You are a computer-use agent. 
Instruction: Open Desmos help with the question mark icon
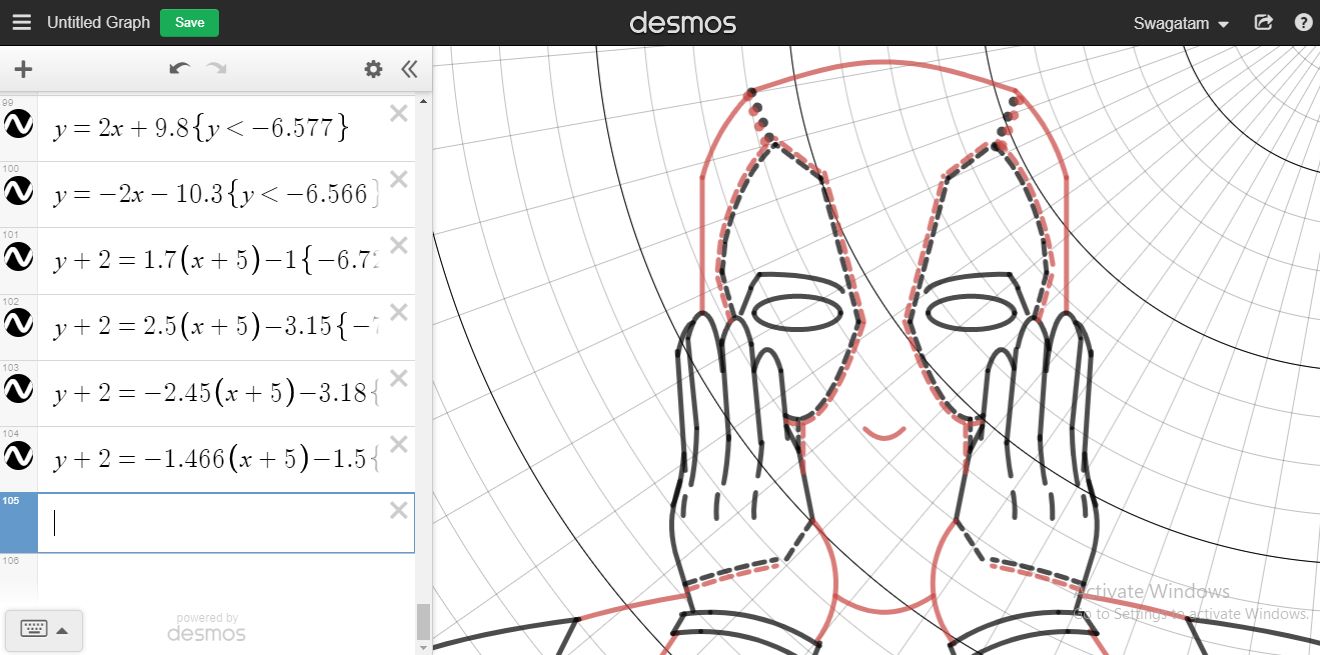1302,22
